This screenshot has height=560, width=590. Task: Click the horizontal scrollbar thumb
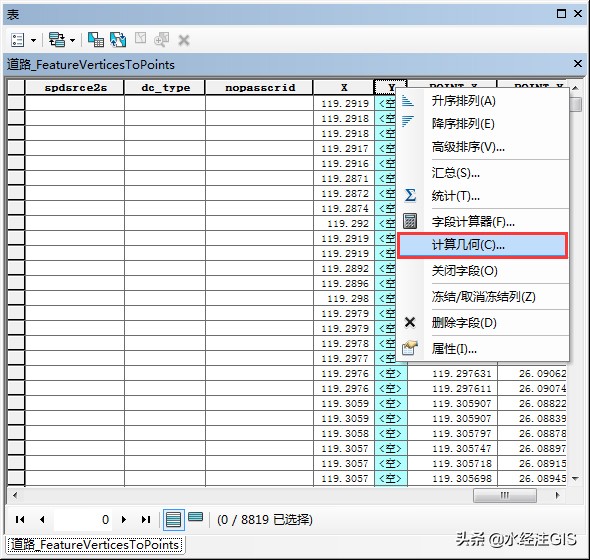click(505, 495)
